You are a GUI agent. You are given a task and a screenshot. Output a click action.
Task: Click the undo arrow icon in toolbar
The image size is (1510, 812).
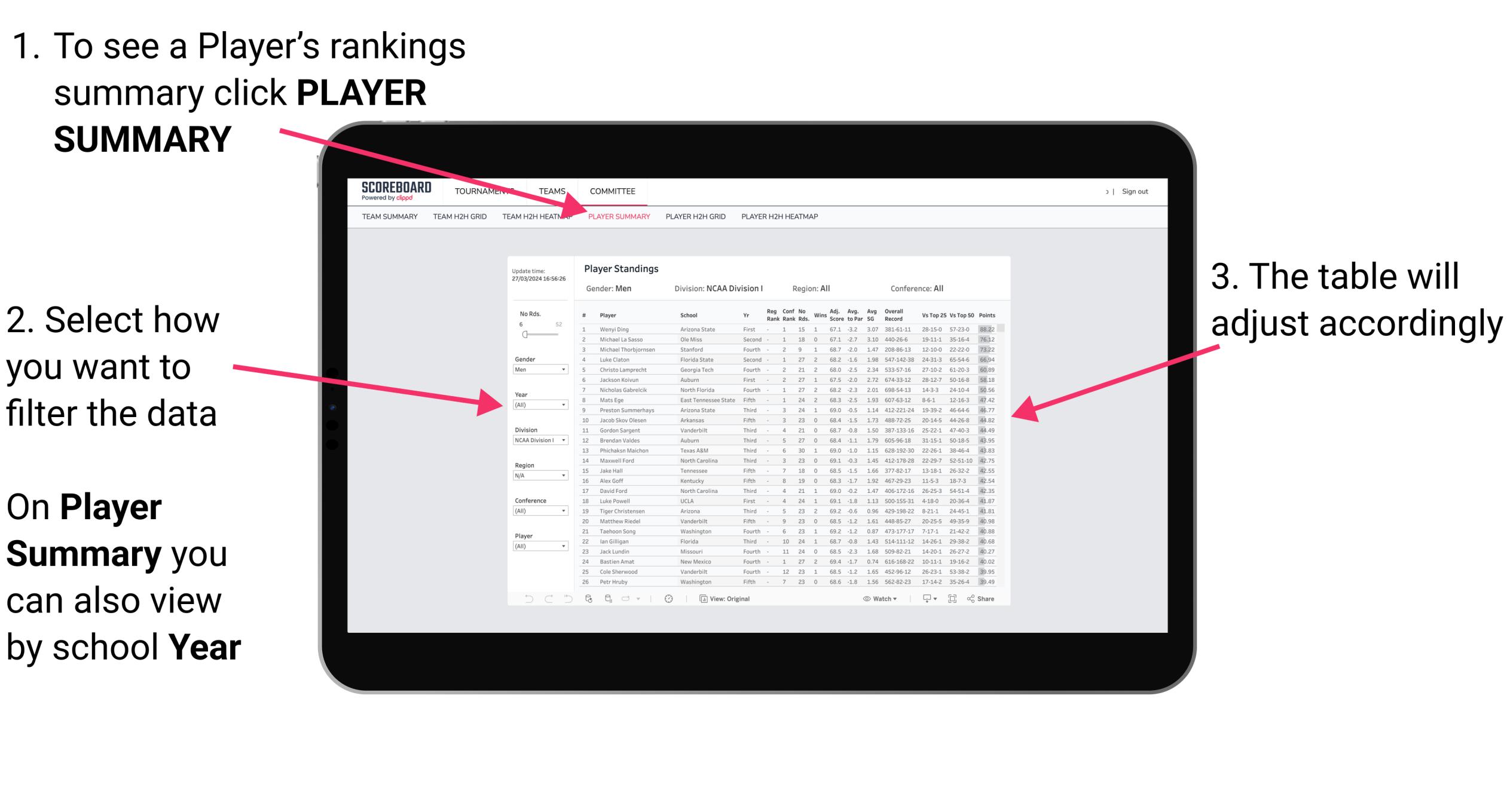524,598
